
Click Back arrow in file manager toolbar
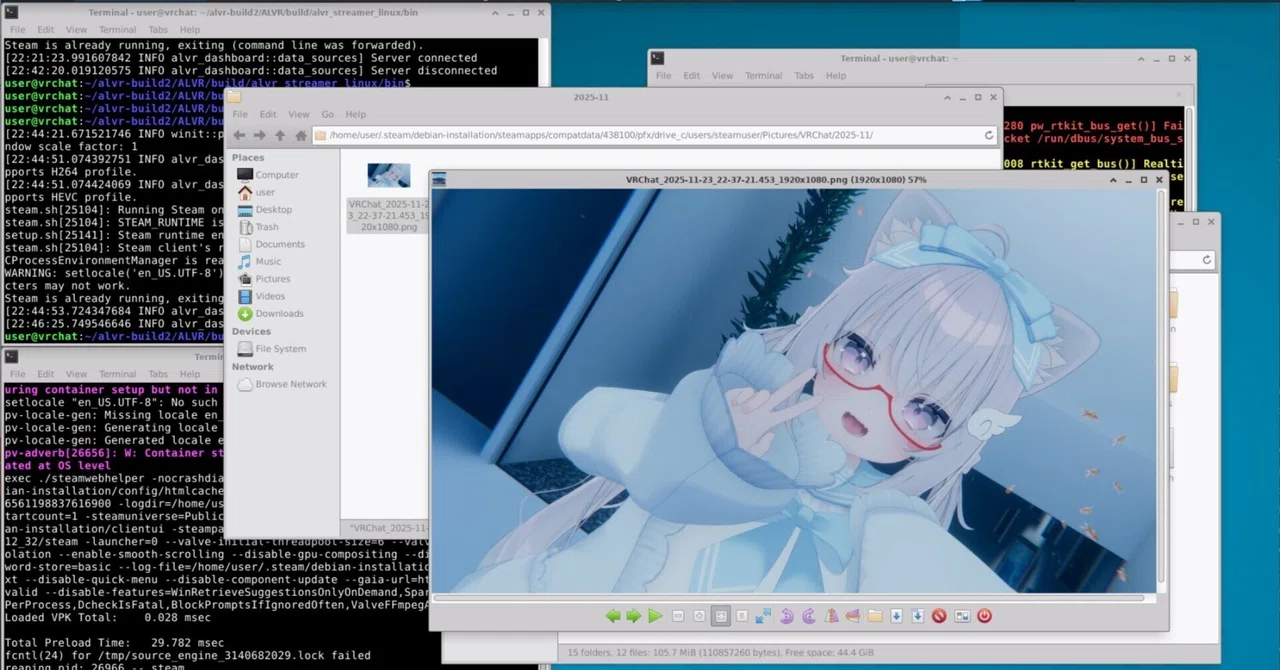point(240,135)
